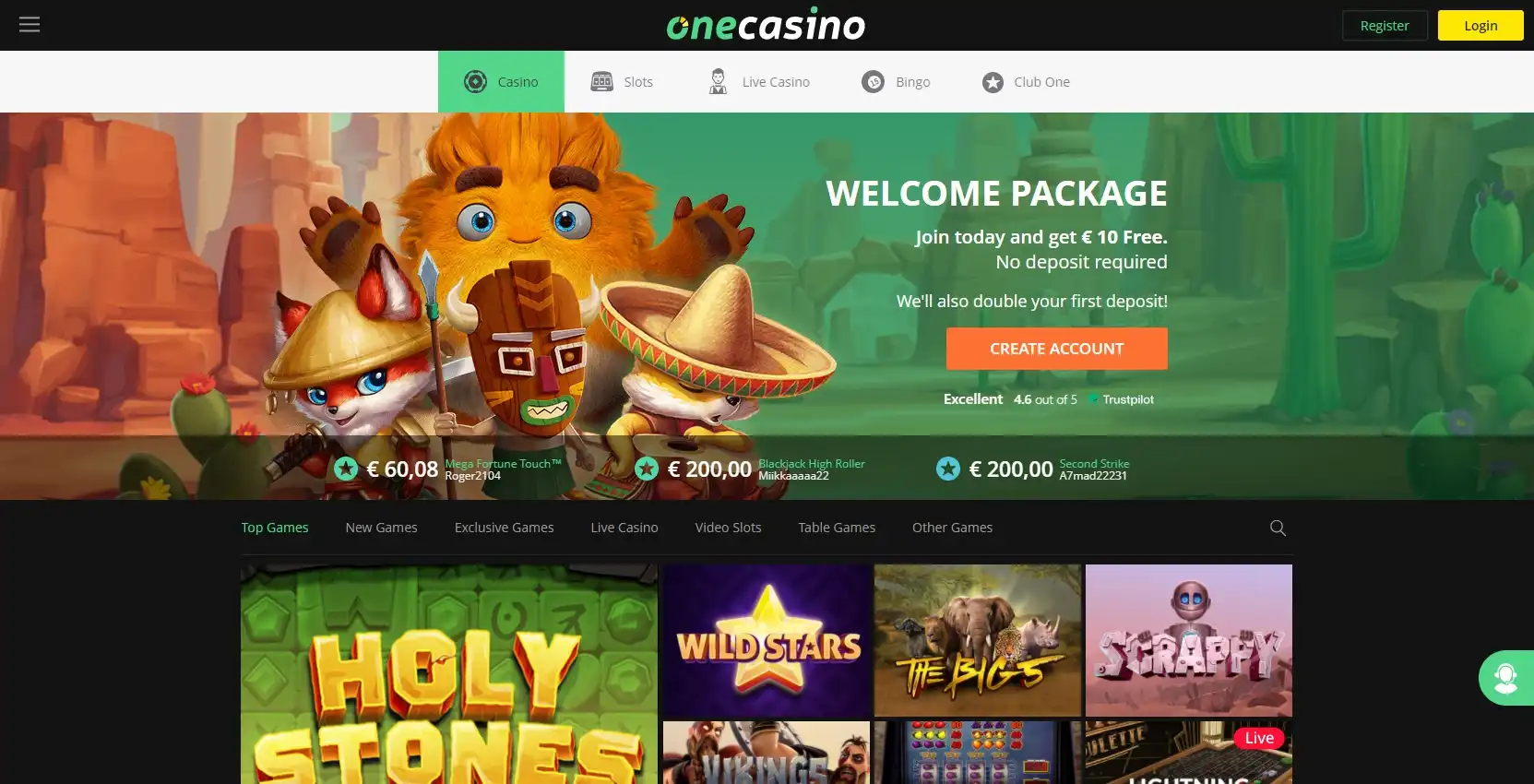Select the New Games tab
The image size is (1534, 784).
click(381, 528)
